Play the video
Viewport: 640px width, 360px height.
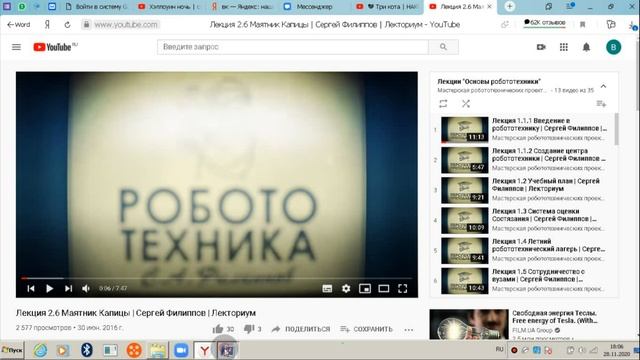coord(49,289)
